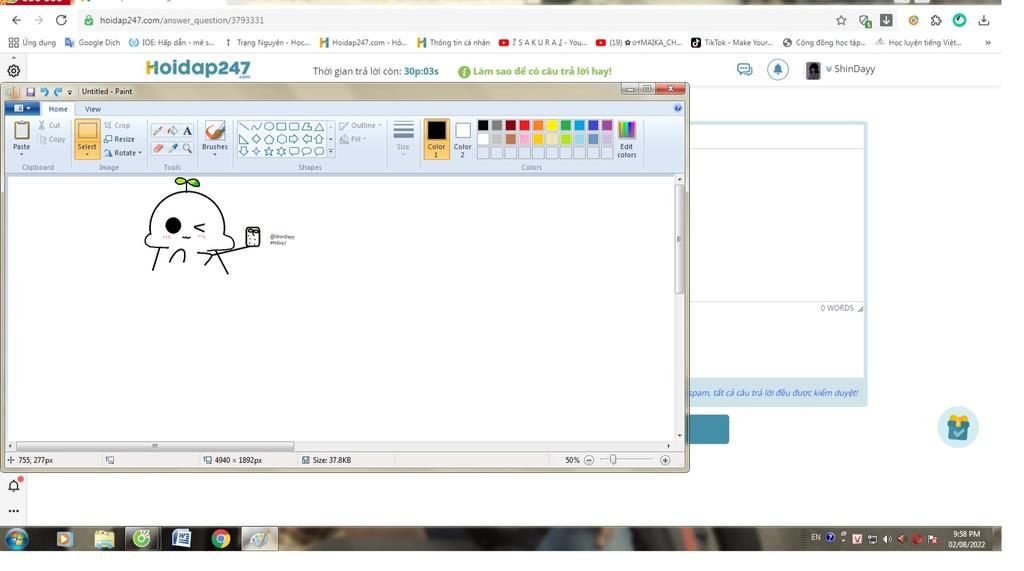Click the Color 2 button
Screen dimensions: 1024x571
pyautogui.click(x=462, y=139)
